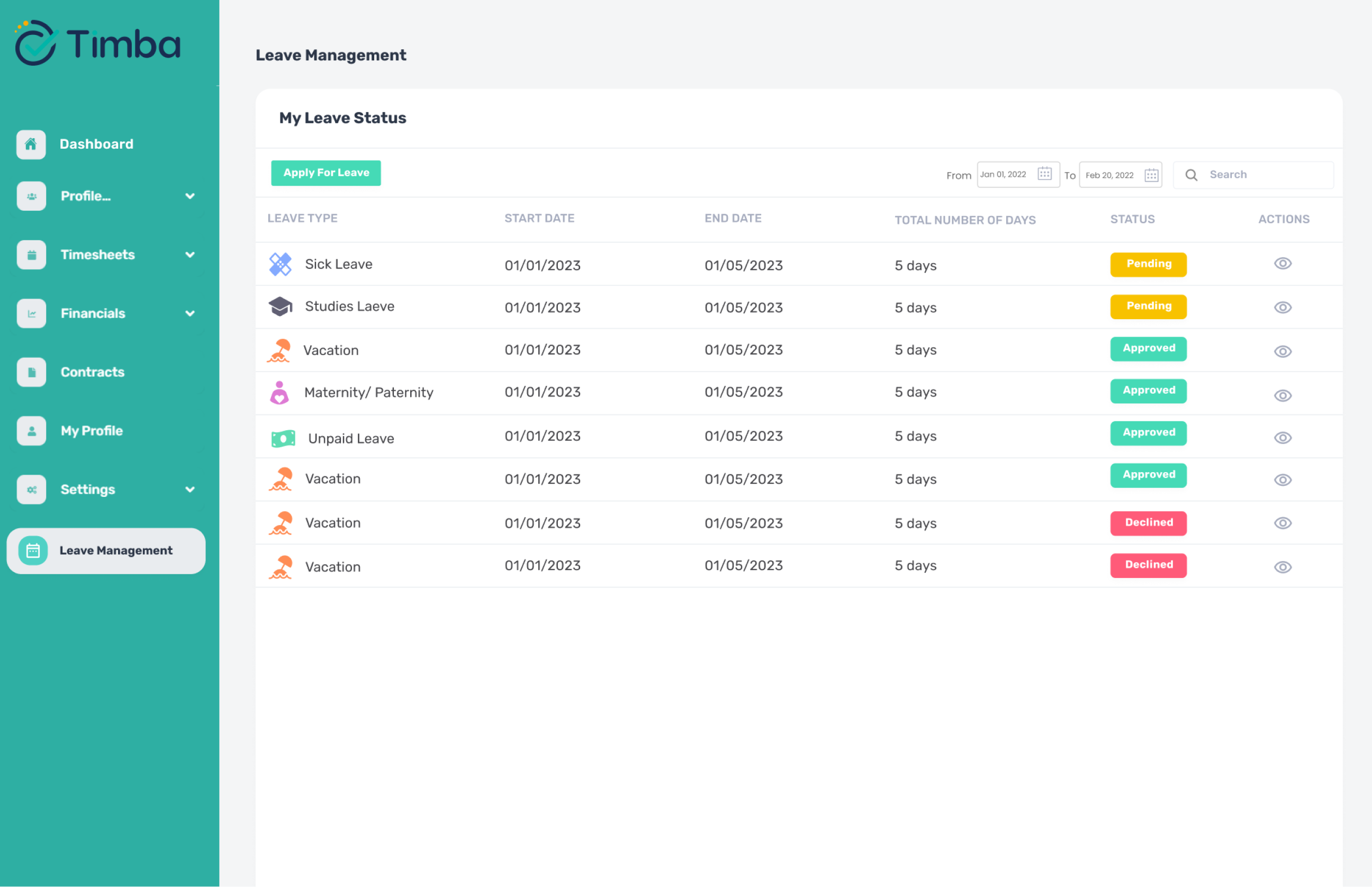
Task: View details of Sick Leave row
Action: 1282,264
